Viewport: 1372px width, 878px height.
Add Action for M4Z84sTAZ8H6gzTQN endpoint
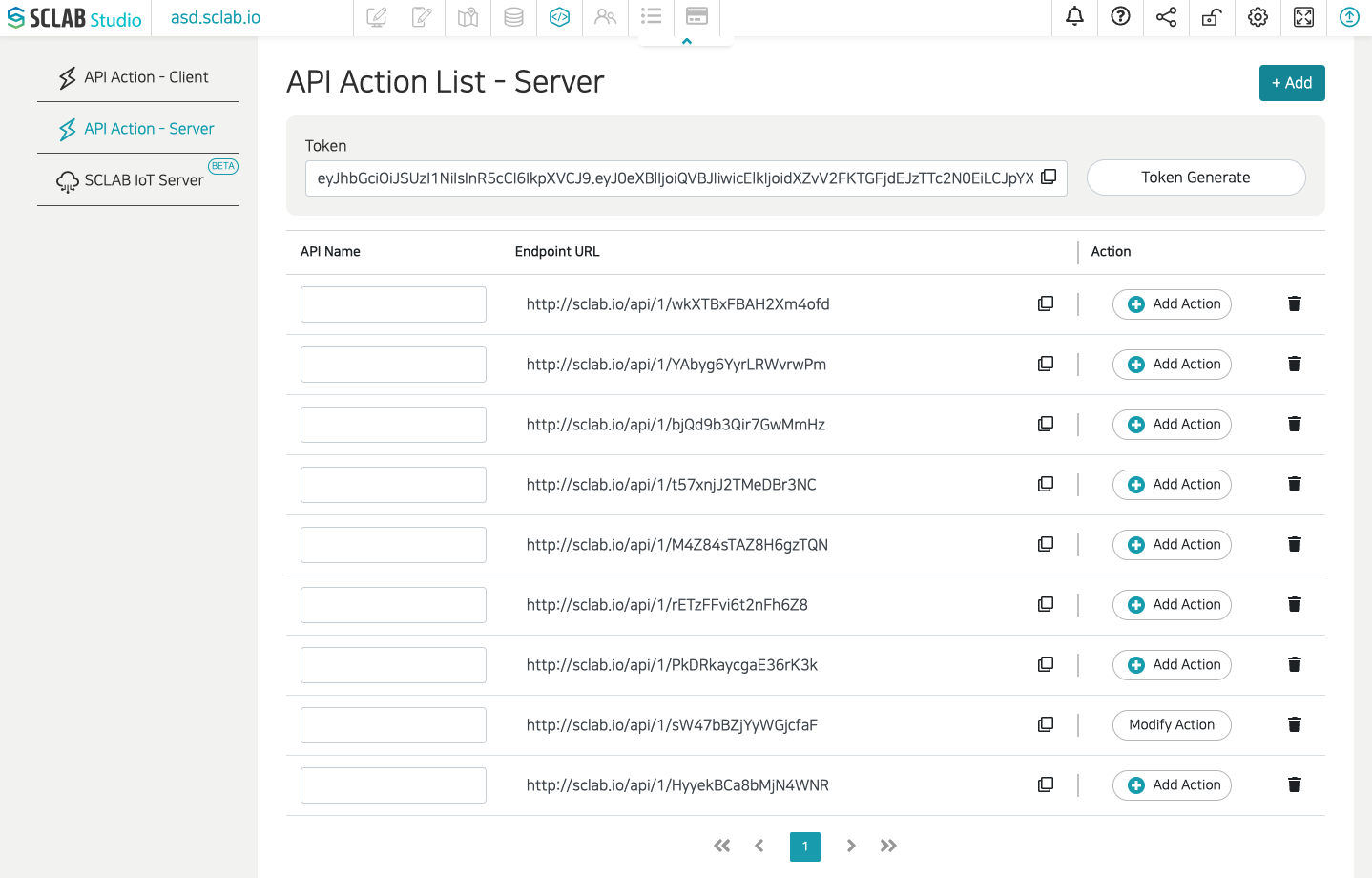1172,545
